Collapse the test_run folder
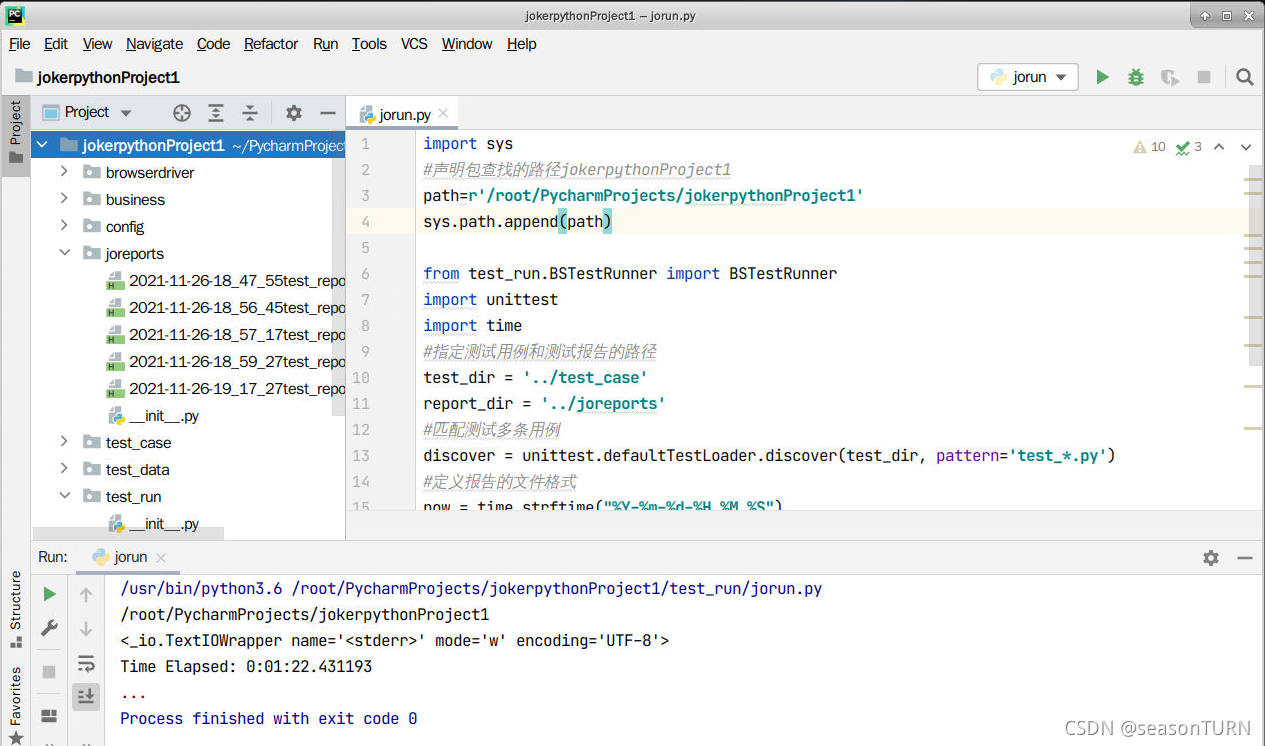Screen dimensions: 1265x746 coord(65,496)
